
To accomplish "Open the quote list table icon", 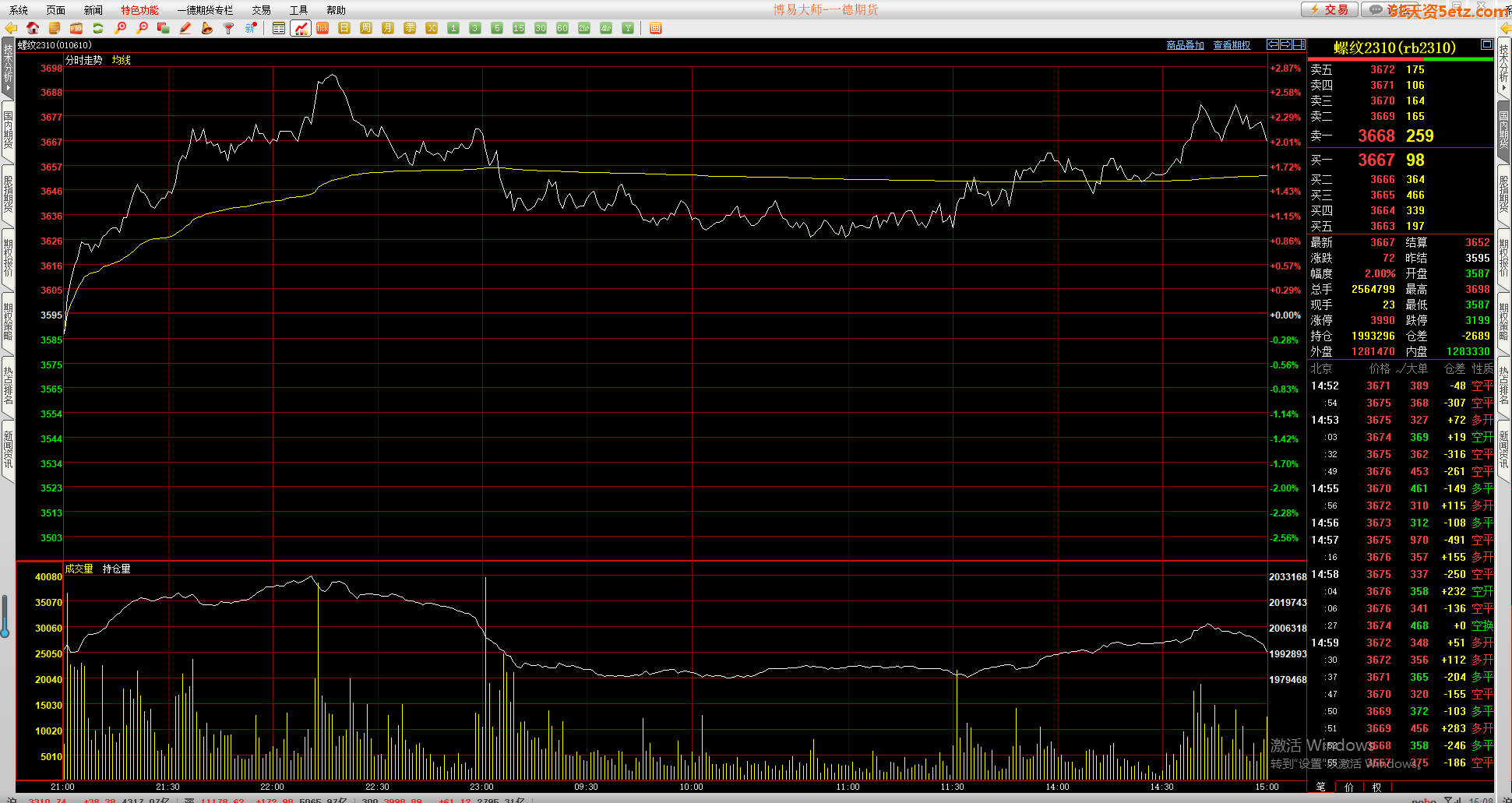I will click(x=279, y=28).
